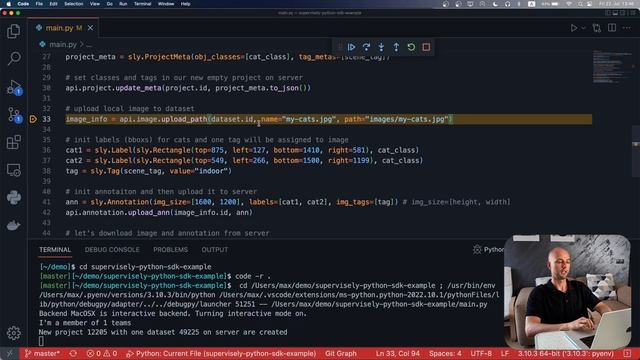
Task: Open the Search view in activity bar
Action: point(13,58)
